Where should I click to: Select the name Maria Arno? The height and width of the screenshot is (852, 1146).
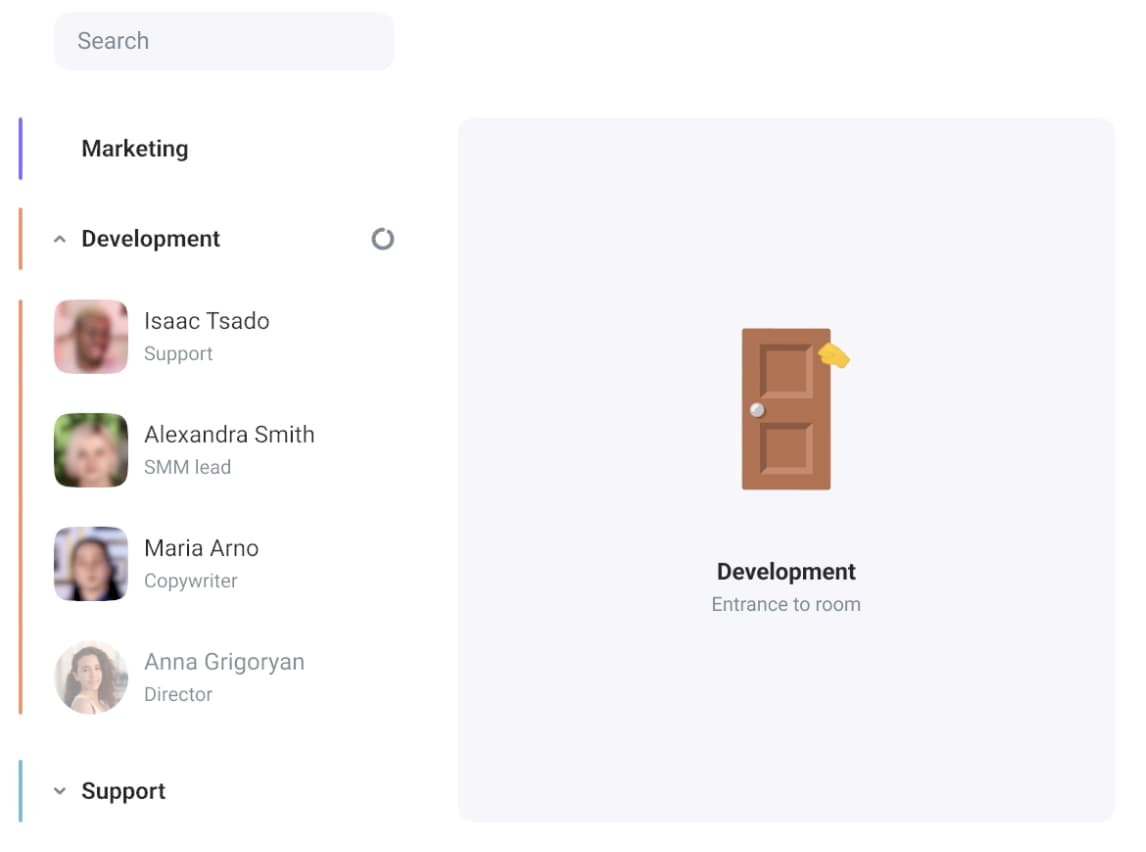tap(202, 548)
